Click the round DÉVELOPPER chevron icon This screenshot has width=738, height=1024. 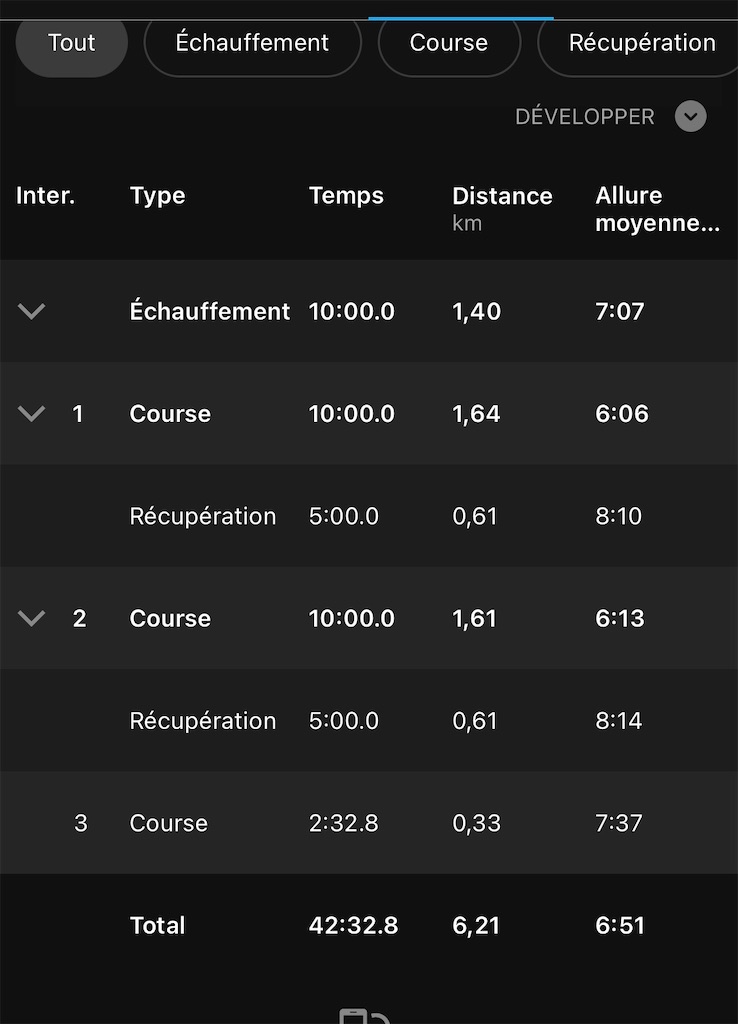[x=690, y=116]
